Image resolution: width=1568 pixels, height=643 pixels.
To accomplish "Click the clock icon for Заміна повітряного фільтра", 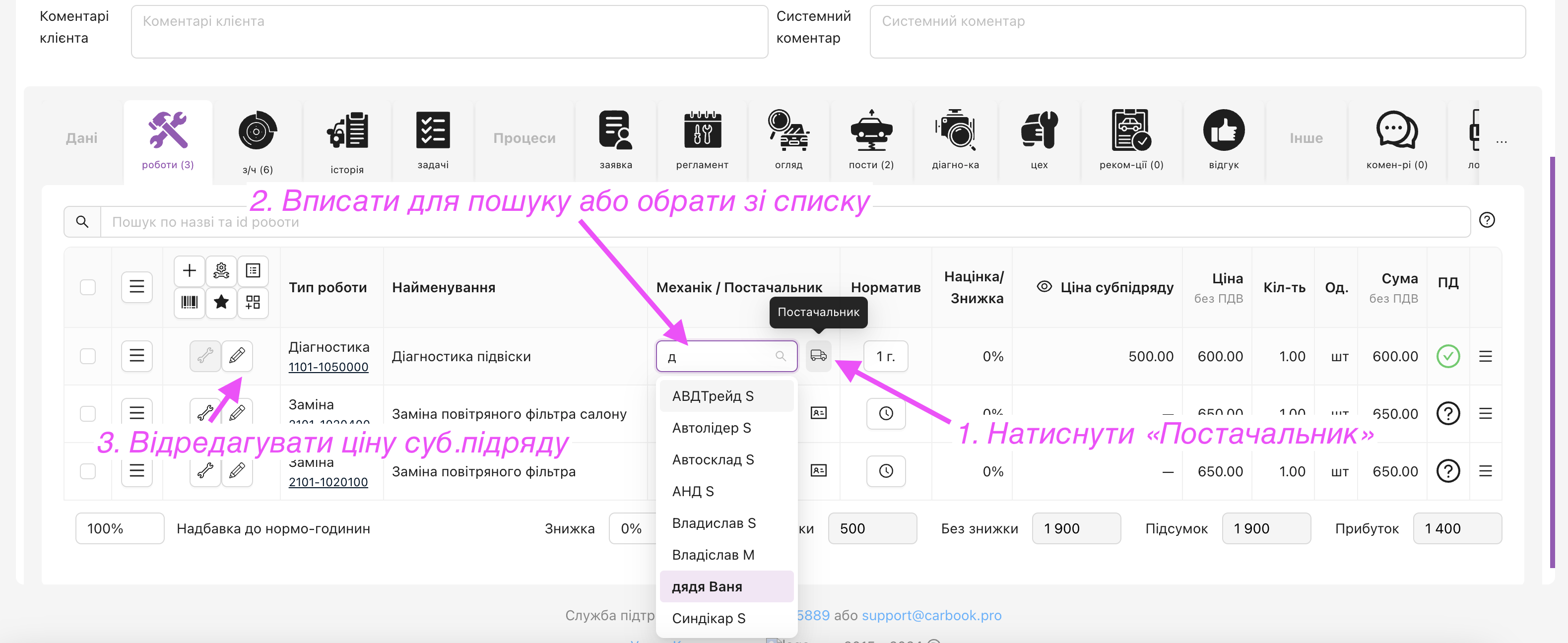I will (886, 471).
